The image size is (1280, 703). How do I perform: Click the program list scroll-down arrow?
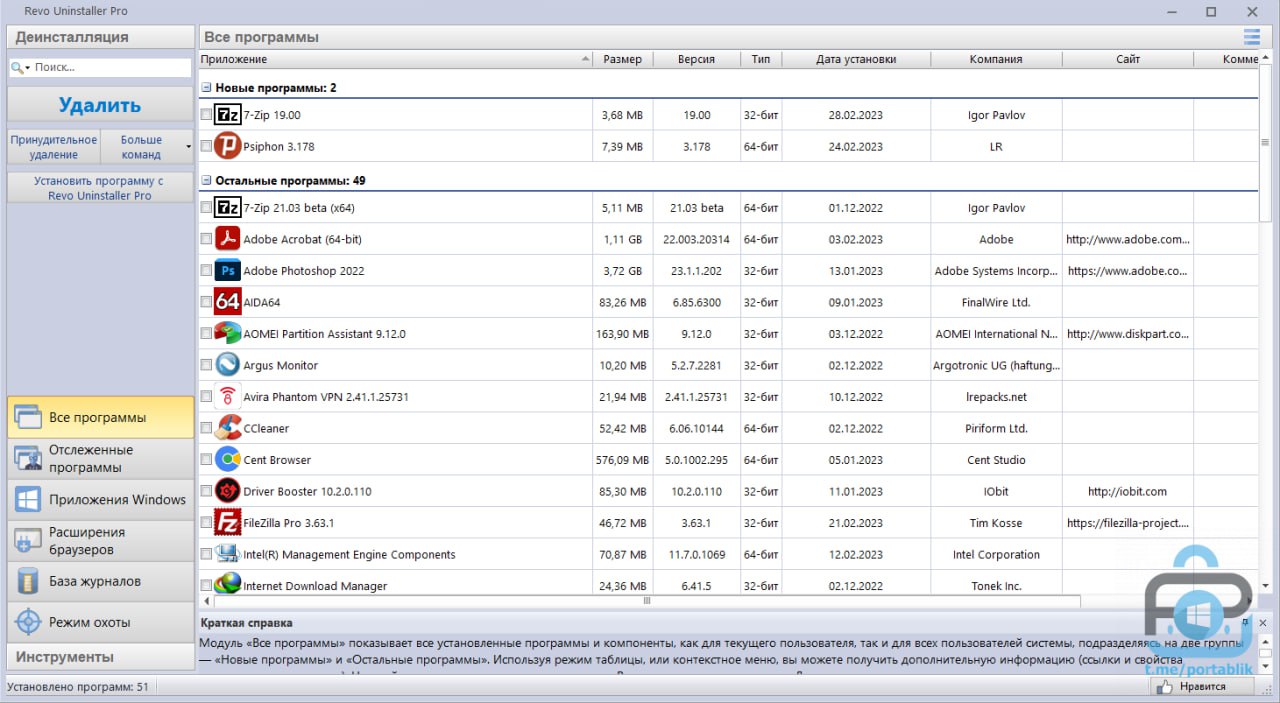point(1265,586)
